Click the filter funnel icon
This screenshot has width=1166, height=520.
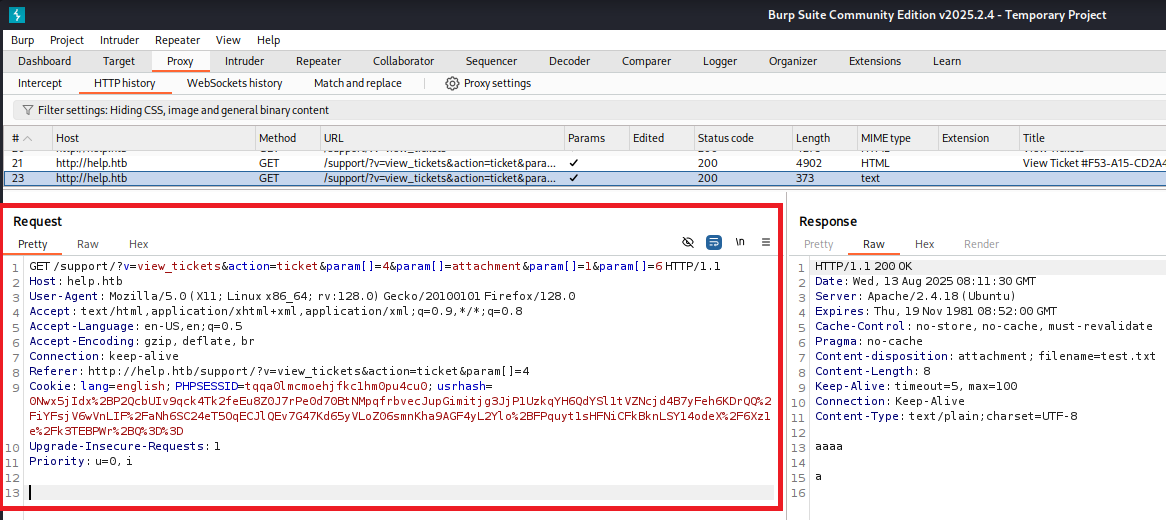(x=27, y=110)
